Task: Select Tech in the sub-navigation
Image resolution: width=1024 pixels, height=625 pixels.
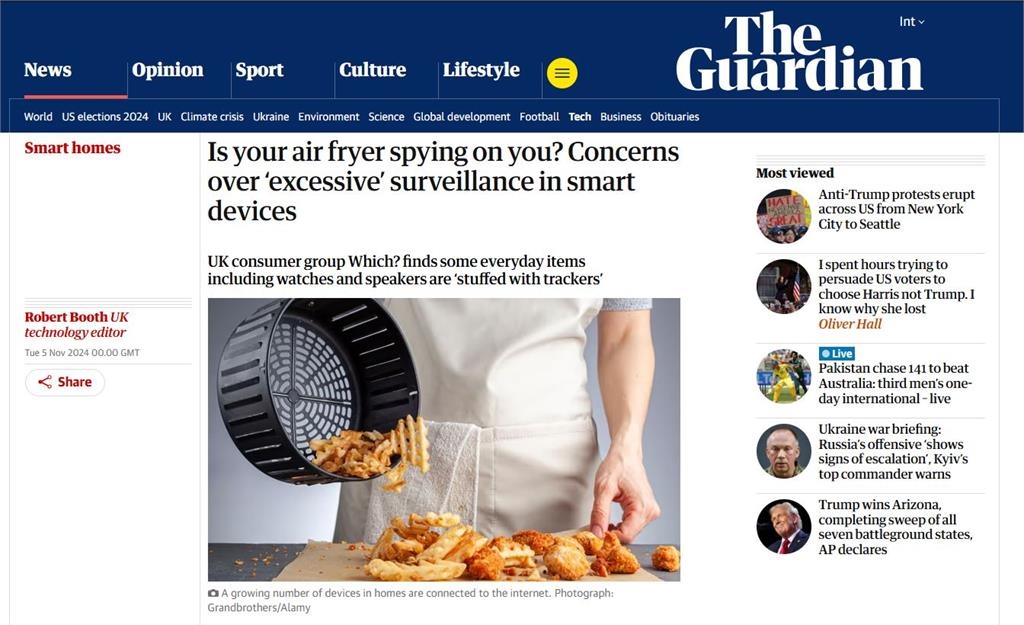Action: click(x=579, y=116)
